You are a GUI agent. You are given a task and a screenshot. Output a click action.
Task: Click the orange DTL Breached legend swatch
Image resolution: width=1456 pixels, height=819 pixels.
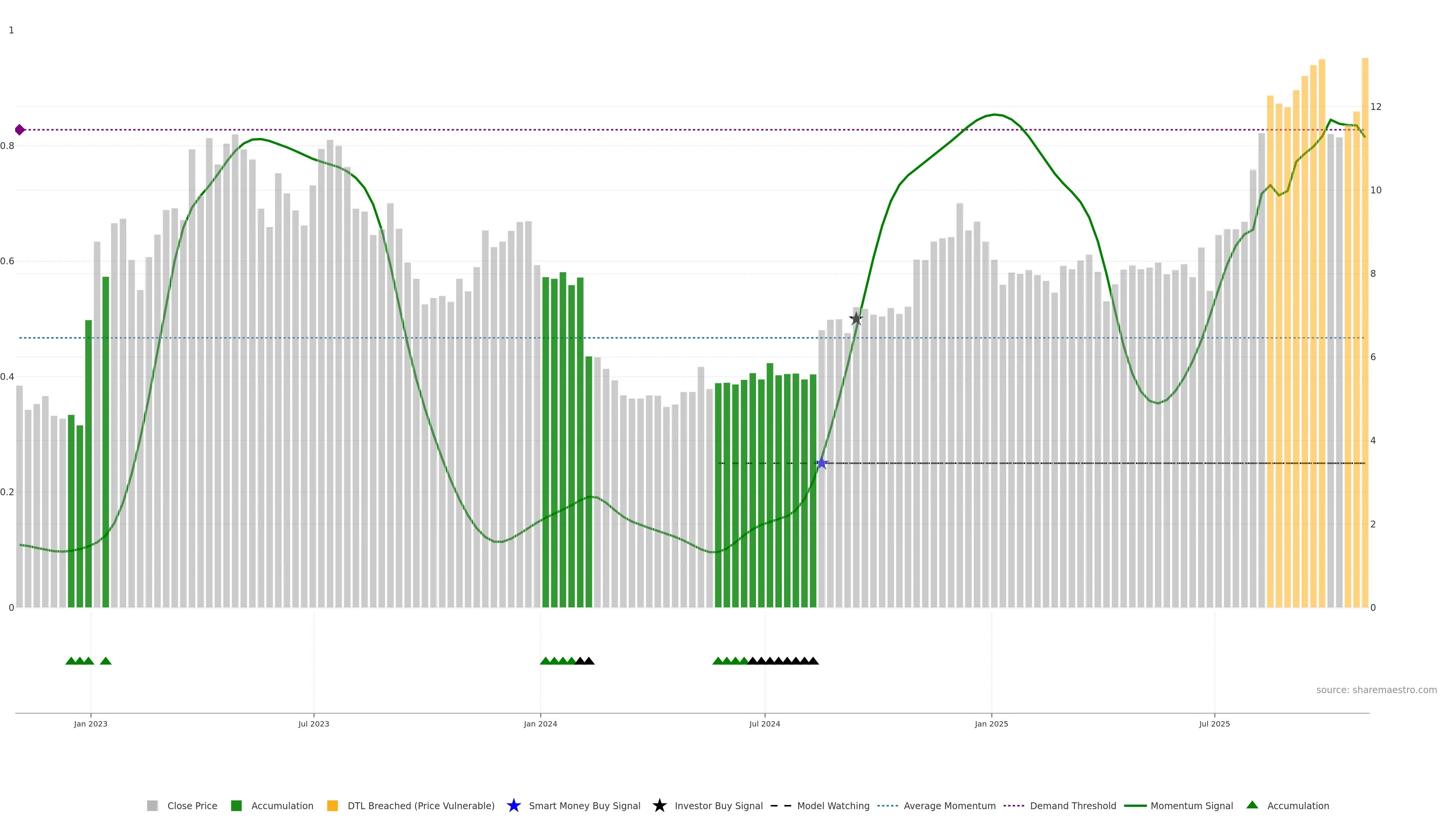point(333,805)
